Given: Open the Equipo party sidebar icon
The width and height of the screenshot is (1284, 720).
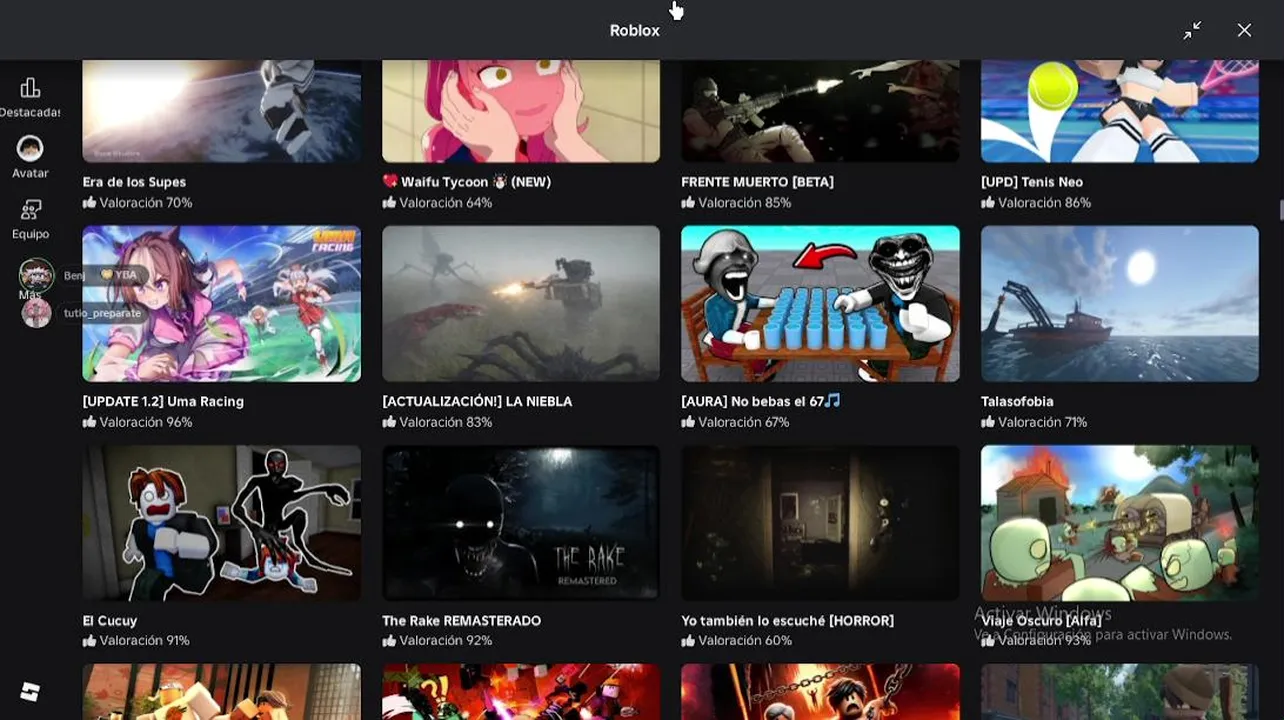Looking at the screenshot, I should click(30, 210).
